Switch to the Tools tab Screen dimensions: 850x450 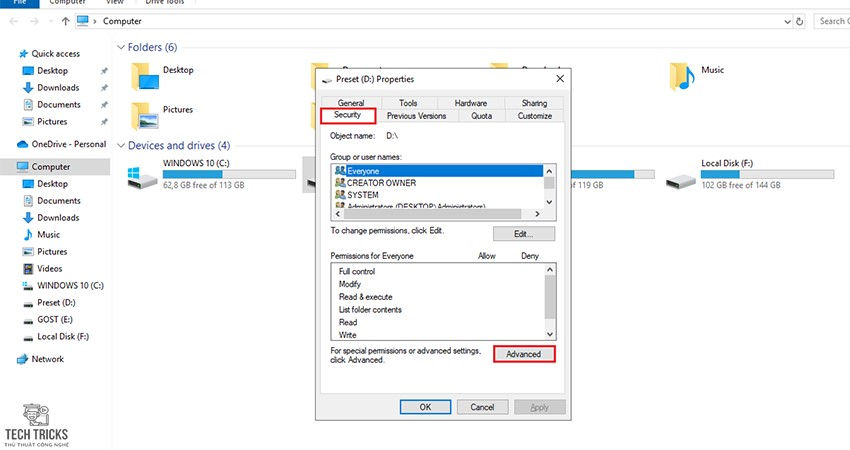click(408, 103)
